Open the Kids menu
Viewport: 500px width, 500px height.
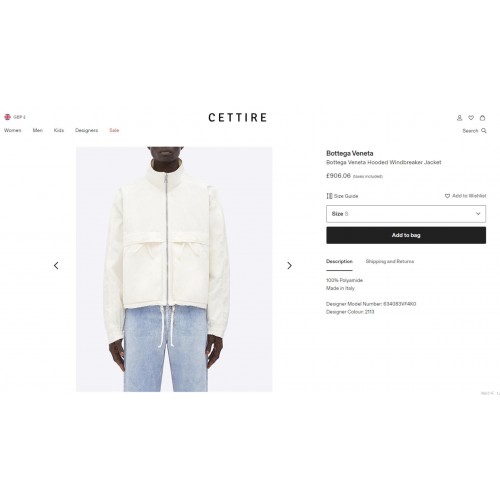coord(59,130)
